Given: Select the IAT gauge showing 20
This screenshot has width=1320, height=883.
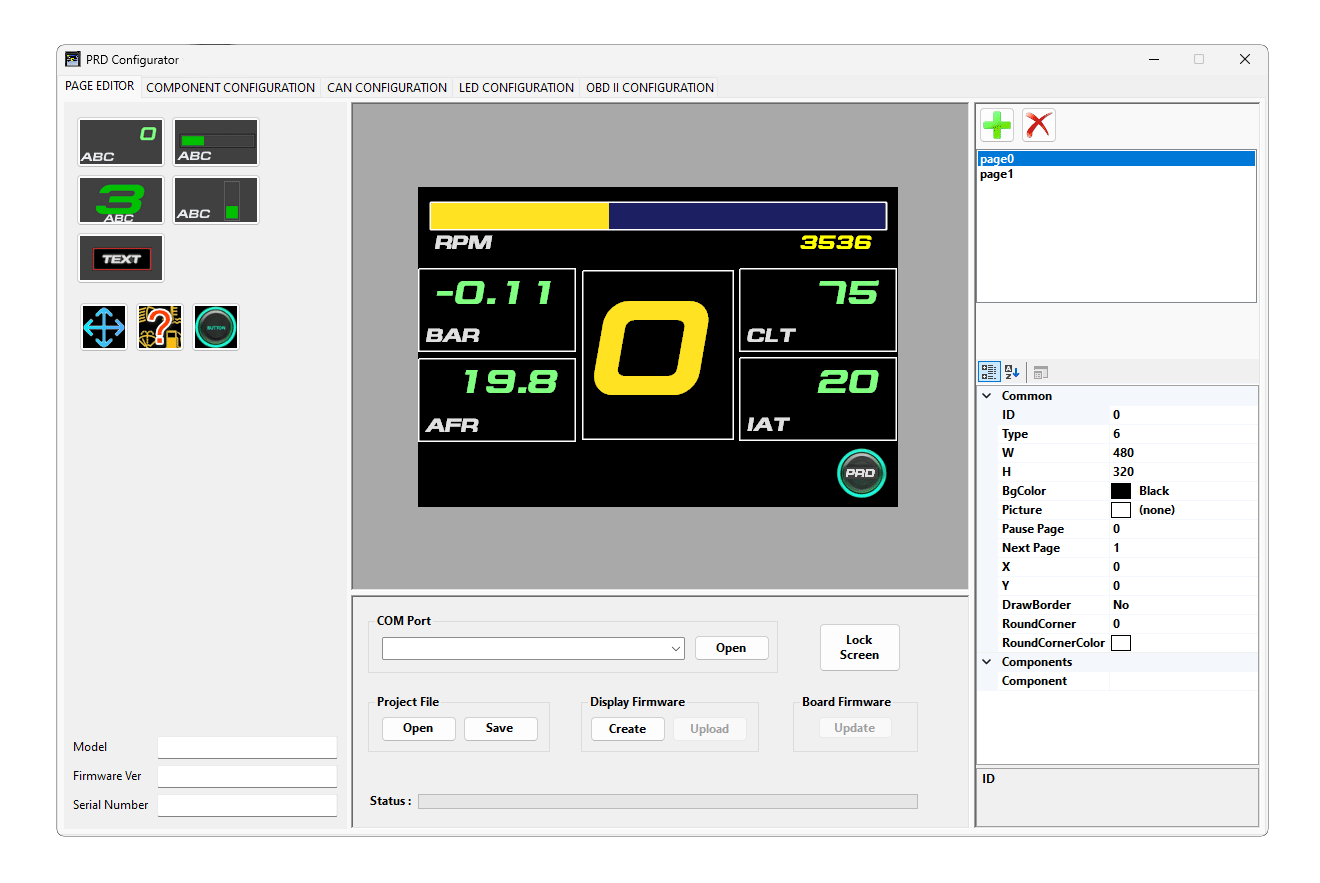Looking at the screenshot, I should 818,399.
